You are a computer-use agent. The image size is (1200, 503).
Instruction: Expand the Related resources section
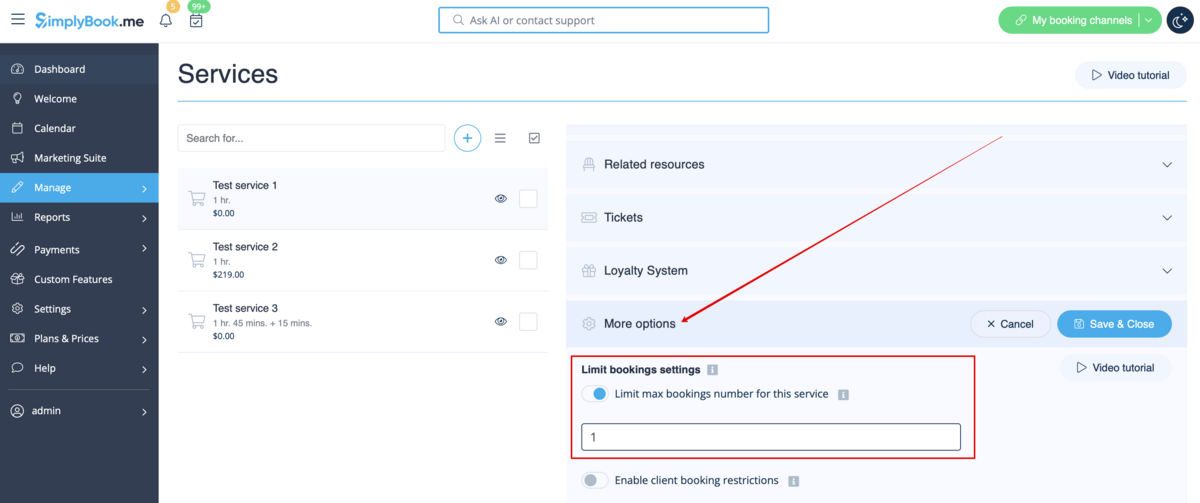[x=1166, y=165]
